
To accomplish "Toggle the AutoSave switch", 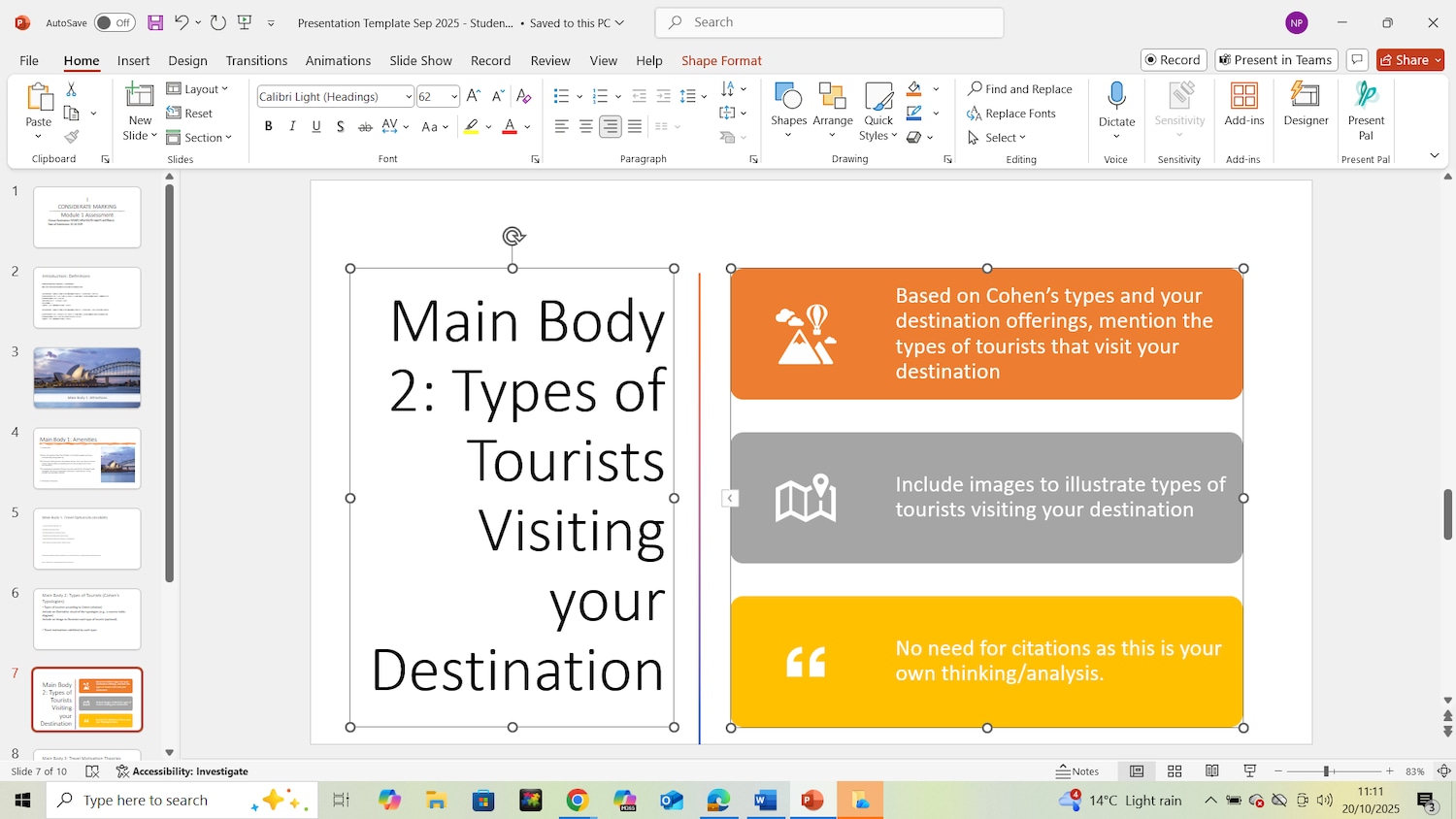I will pyautogui.click(x=115, y=22).
